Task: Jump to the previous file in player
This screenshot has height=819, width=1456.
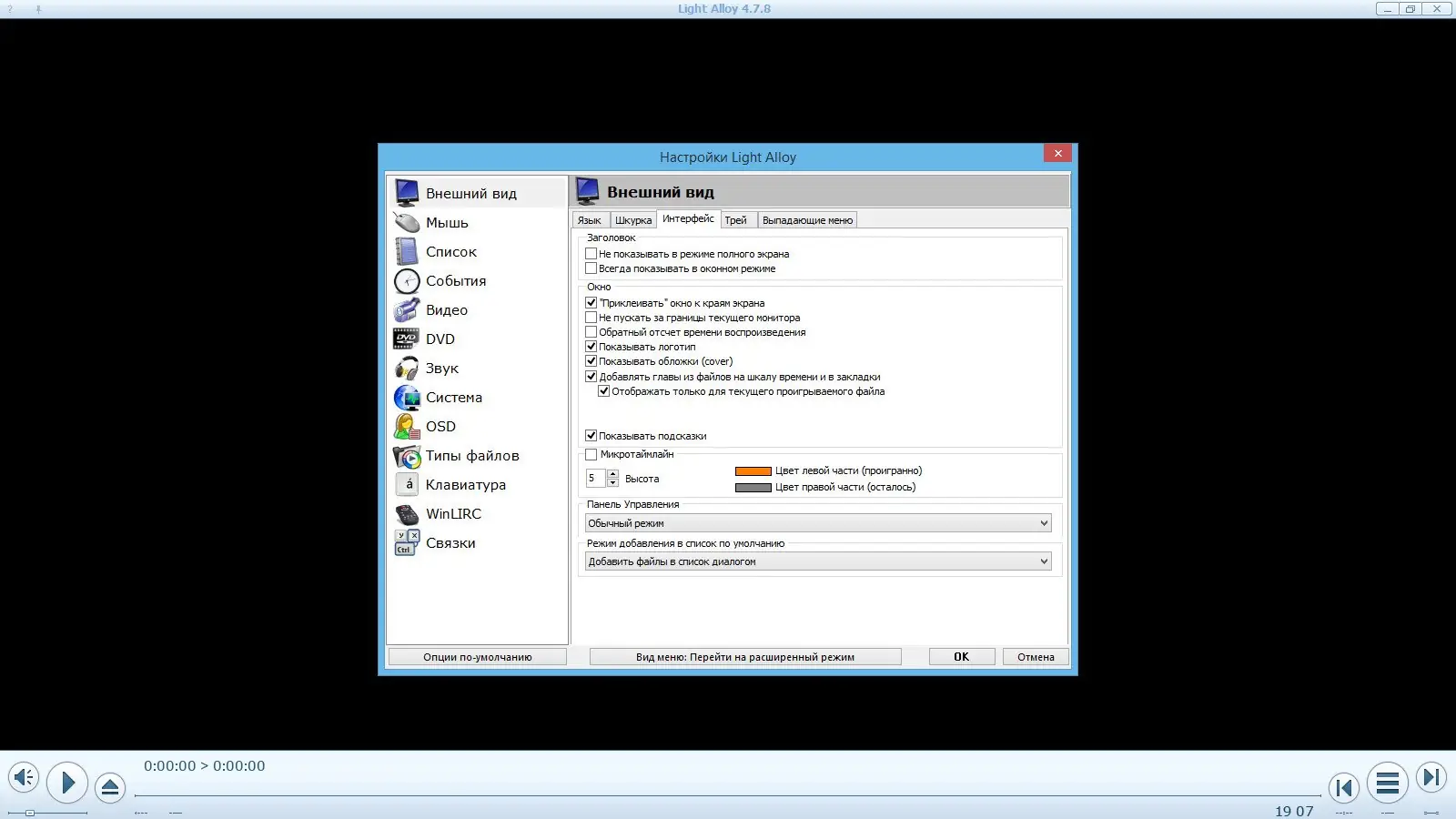Action: (1344, 787)
